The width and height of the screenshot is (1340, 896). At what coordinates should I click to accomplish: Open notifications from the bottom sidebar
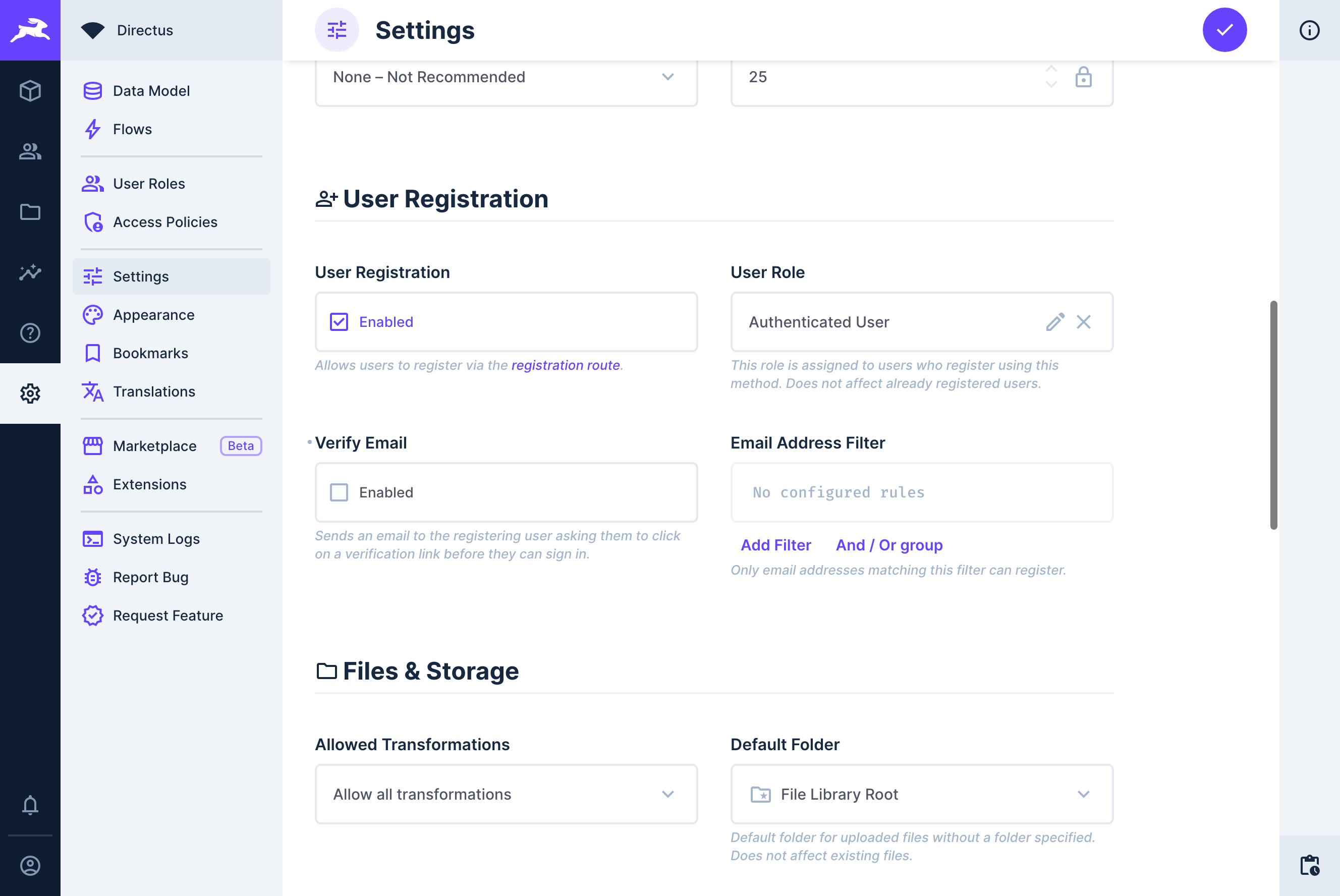tap(30, 806)
